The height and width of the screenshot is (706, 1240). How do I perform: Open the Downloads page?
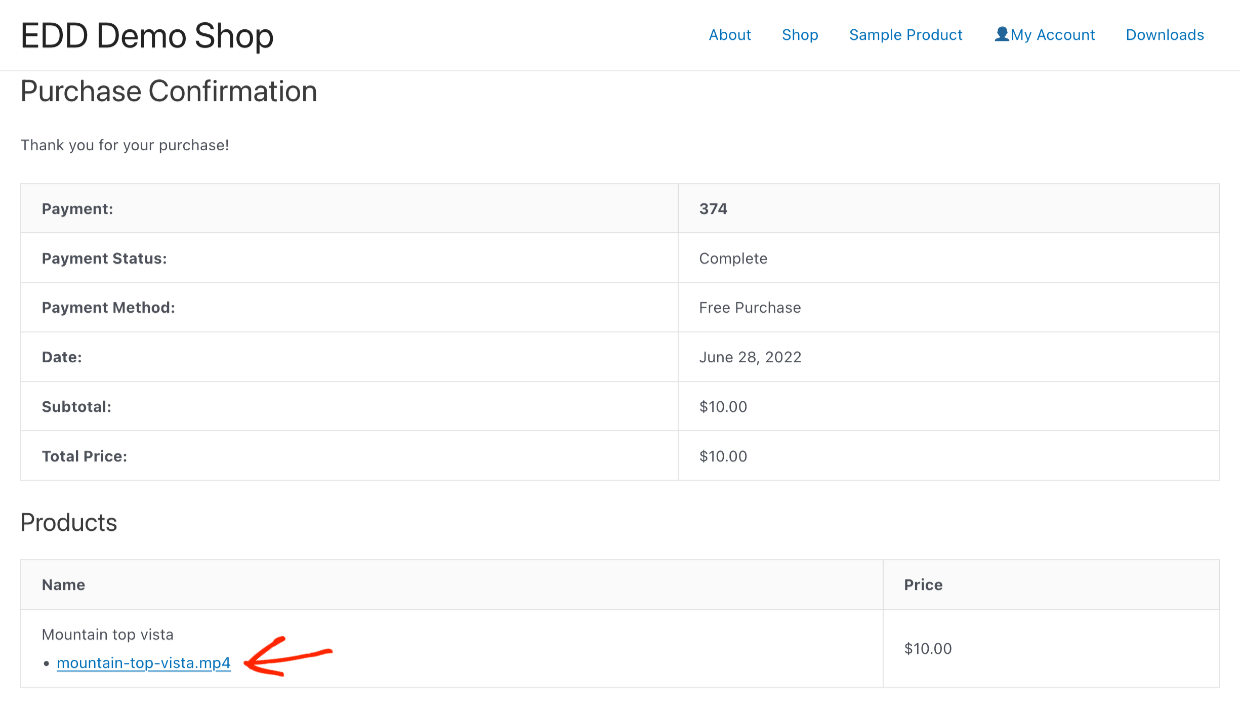pos(1164,35)
